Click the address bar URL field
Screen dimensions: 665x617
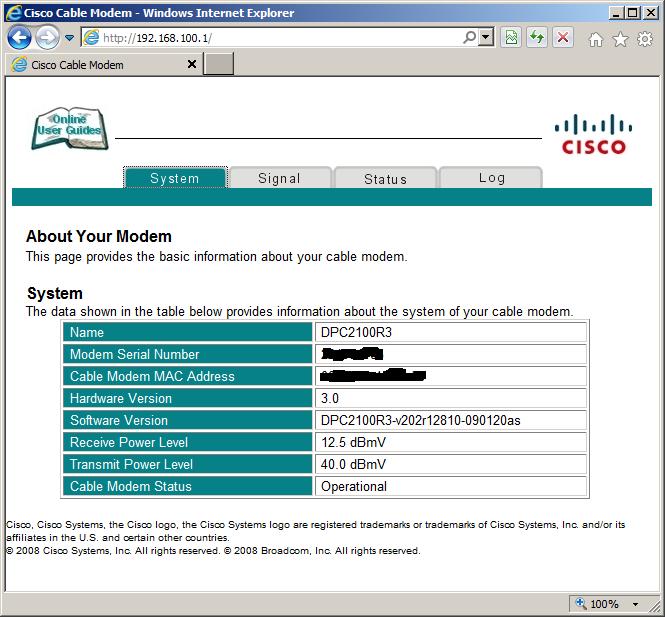tap(271, 38)
